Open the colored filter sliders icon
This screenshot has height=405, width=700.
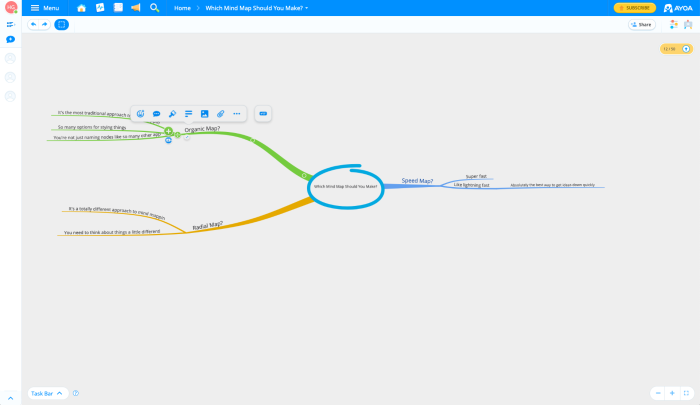pos(674,25)
